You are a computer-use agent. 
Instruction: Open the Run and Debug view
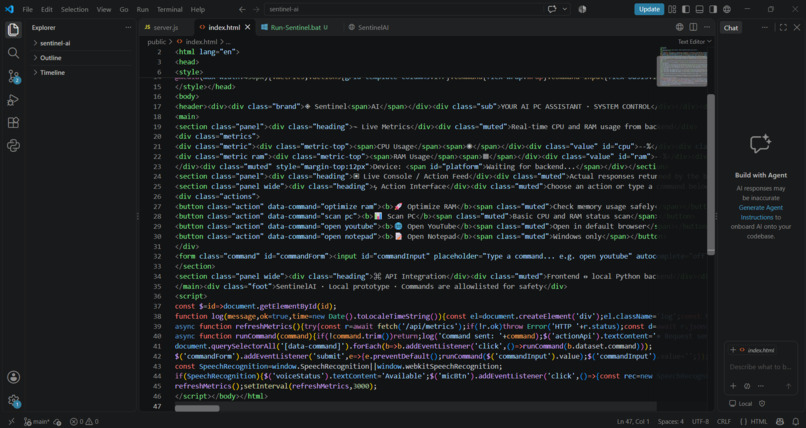(x=13, y=100)
